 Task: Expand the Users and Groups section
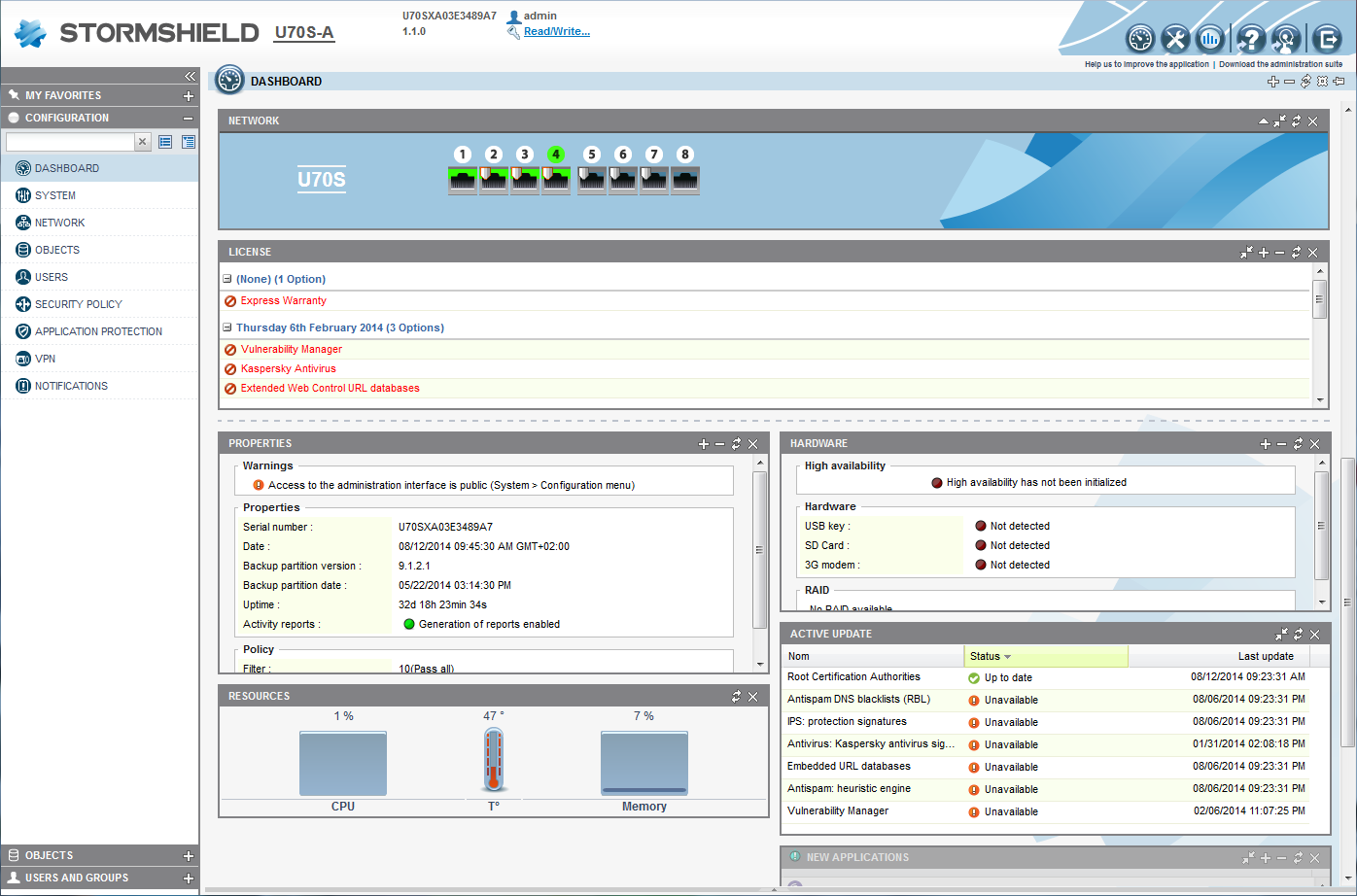[x=189, y=879]
